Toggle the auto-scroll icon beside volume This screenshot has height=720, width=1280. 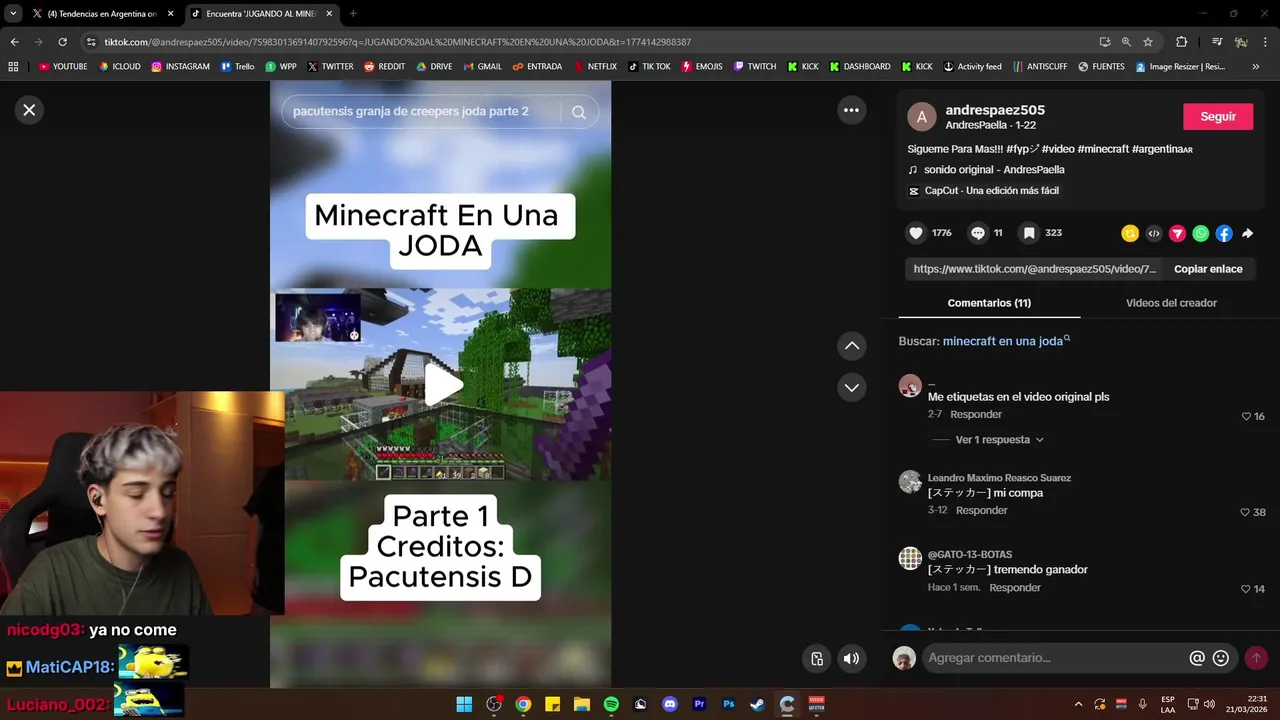point(817,658)
